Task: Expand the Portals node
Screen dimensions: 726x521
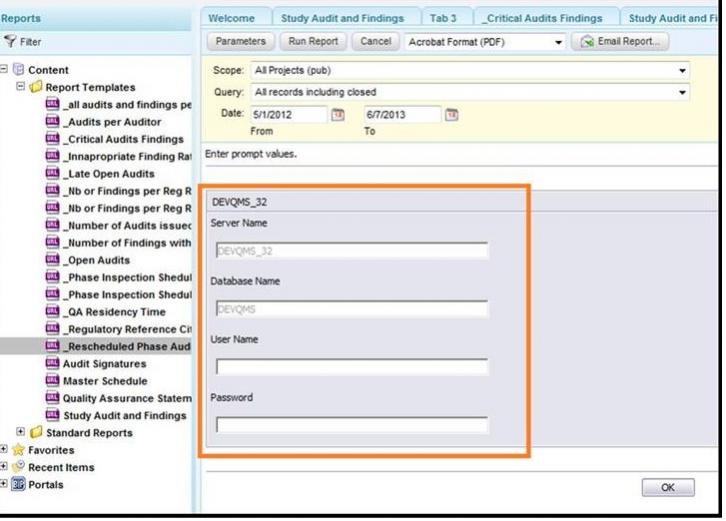Action: [4, 483]
